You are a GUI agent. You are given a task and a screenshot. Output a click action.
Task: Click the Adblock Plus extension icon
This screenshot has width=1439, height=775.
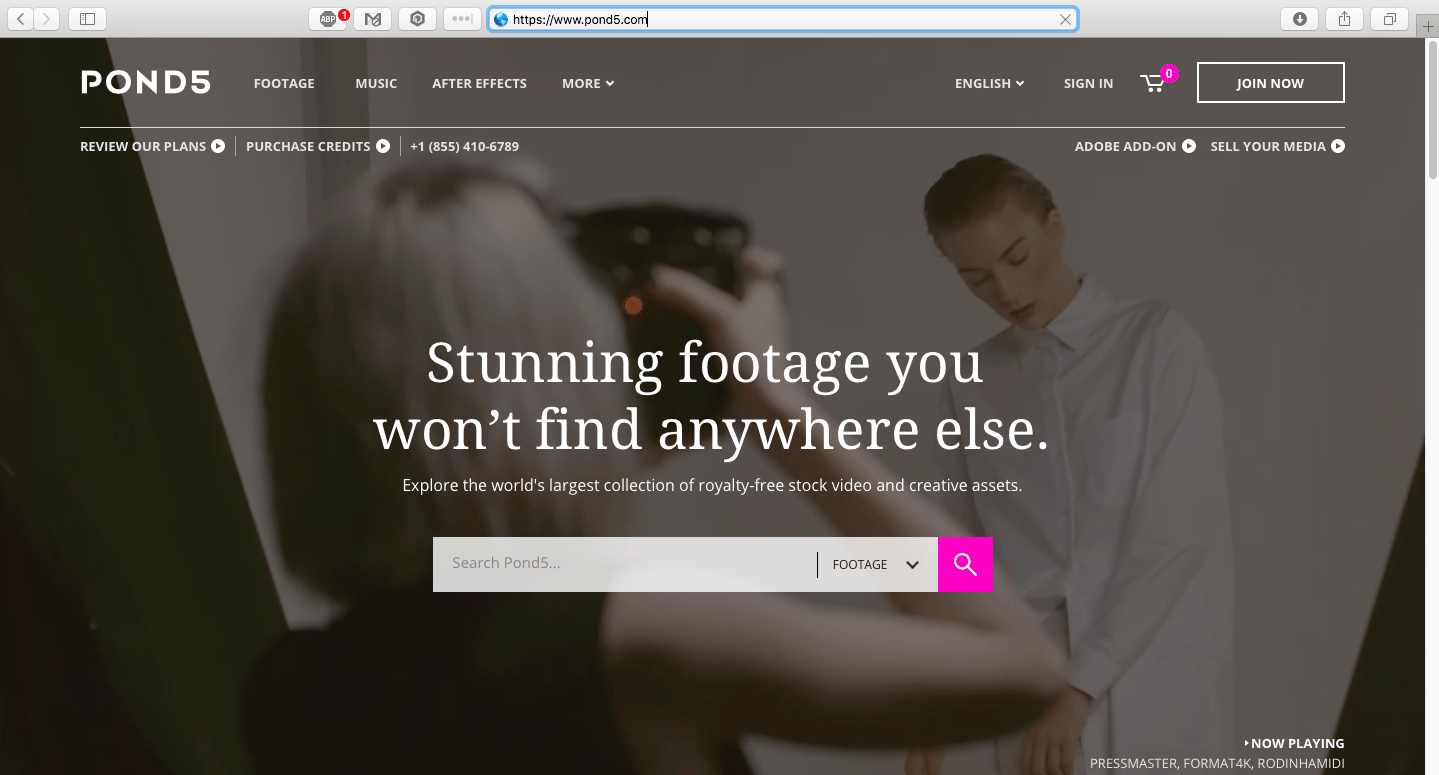(x=328, y=19)
